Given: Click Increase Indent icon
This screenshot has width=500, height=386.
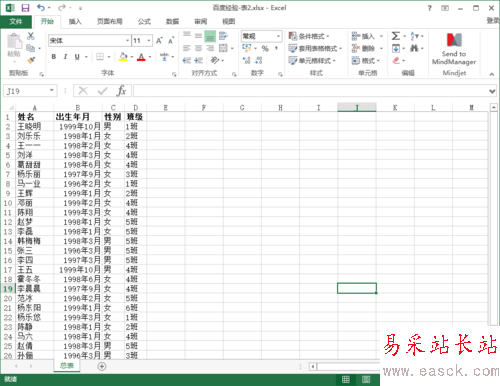Looking at the screenshot, I should click(198, 60).
